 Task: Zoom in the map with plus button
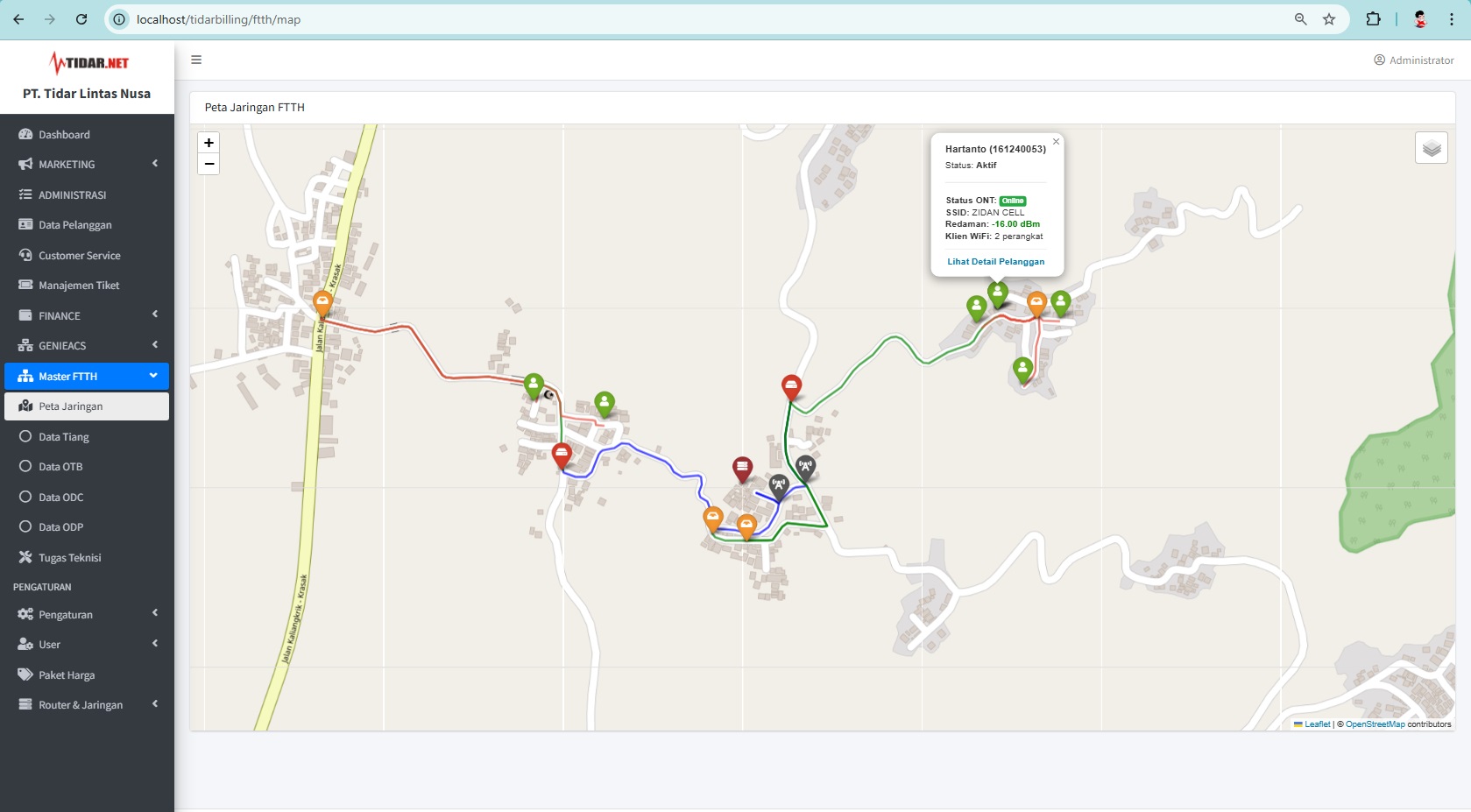pyautogui.click(x=209, y=143)
